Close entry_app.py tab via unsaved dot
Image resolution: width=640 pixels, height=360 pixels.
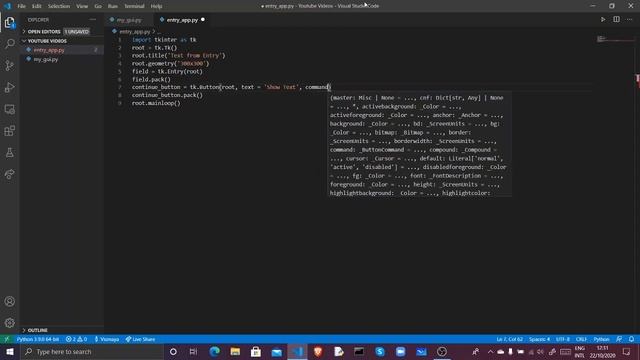pyautogui.click(x=203, y=20)
